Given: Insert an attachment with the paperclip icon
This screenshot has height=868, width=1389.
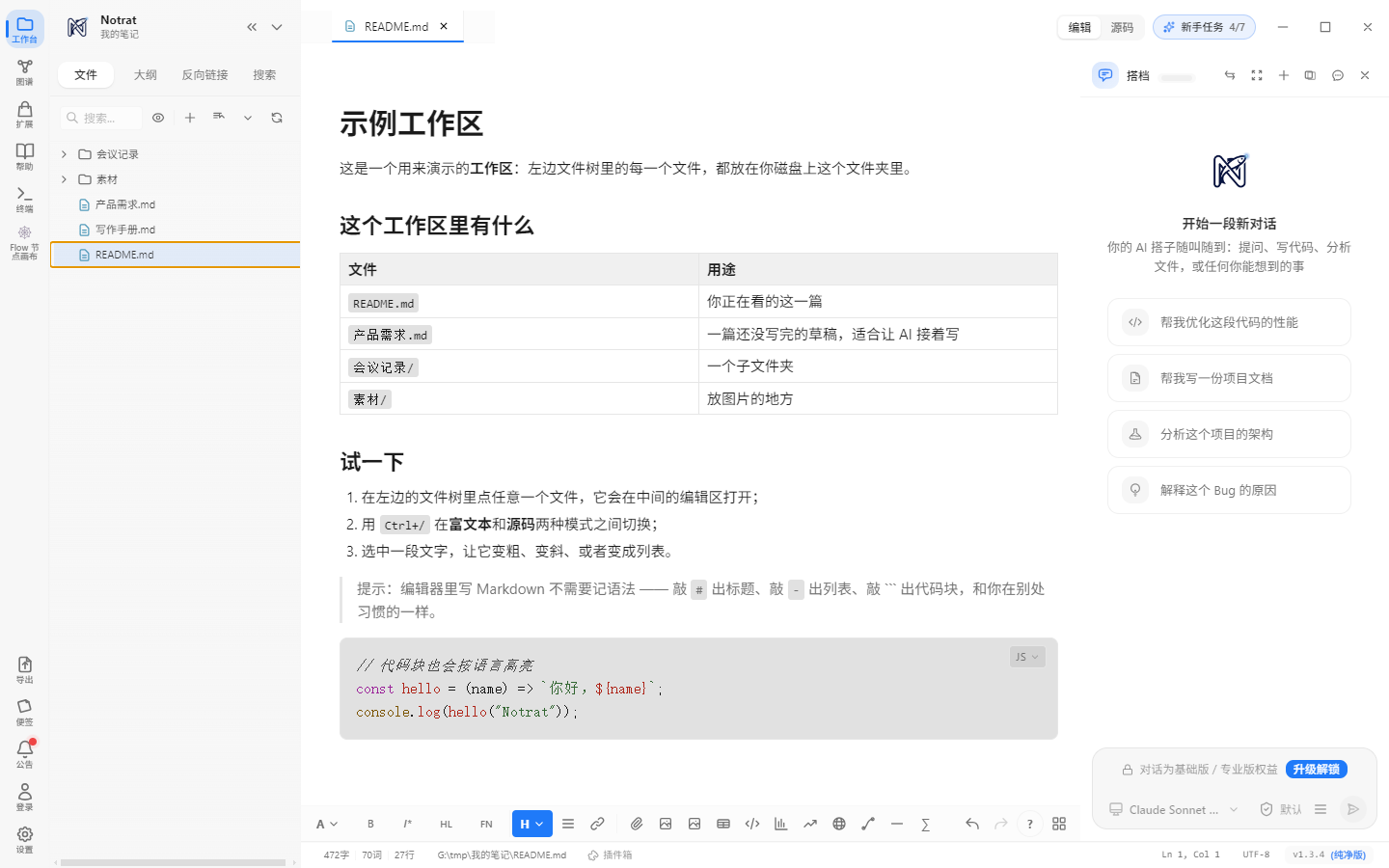Looking at the screenshot, I should tap(637, 824).
